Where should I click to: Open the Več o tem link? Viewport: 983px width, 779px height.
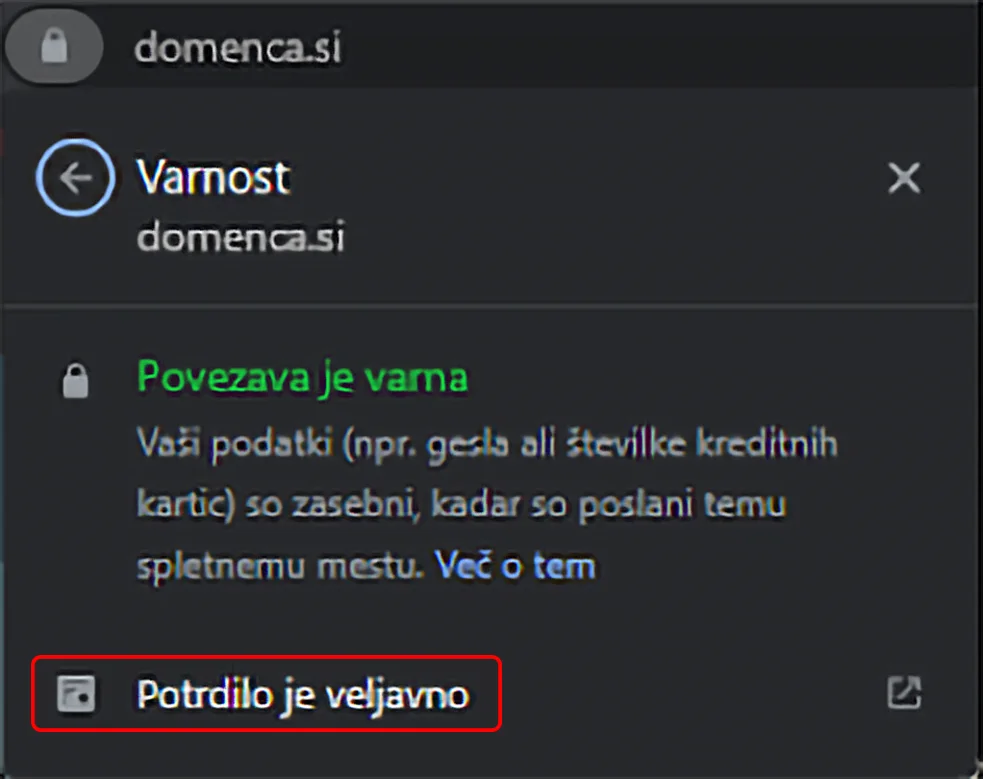[515, 566]
